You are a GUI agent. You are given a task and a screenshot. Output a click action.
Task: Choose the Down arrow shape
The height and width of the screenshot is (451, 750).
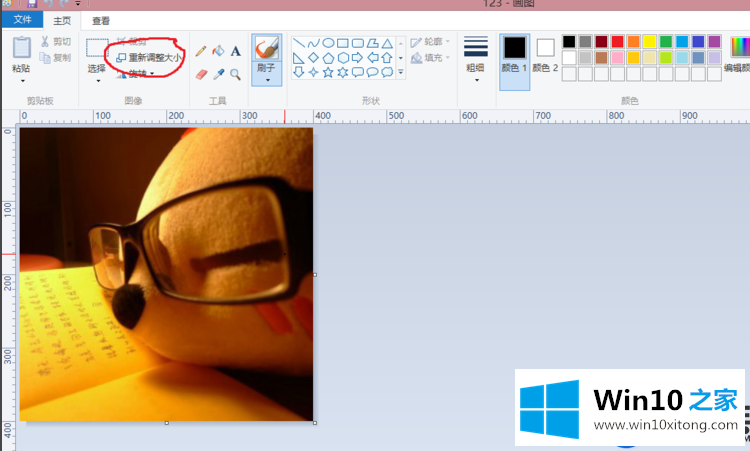(299, 72)
